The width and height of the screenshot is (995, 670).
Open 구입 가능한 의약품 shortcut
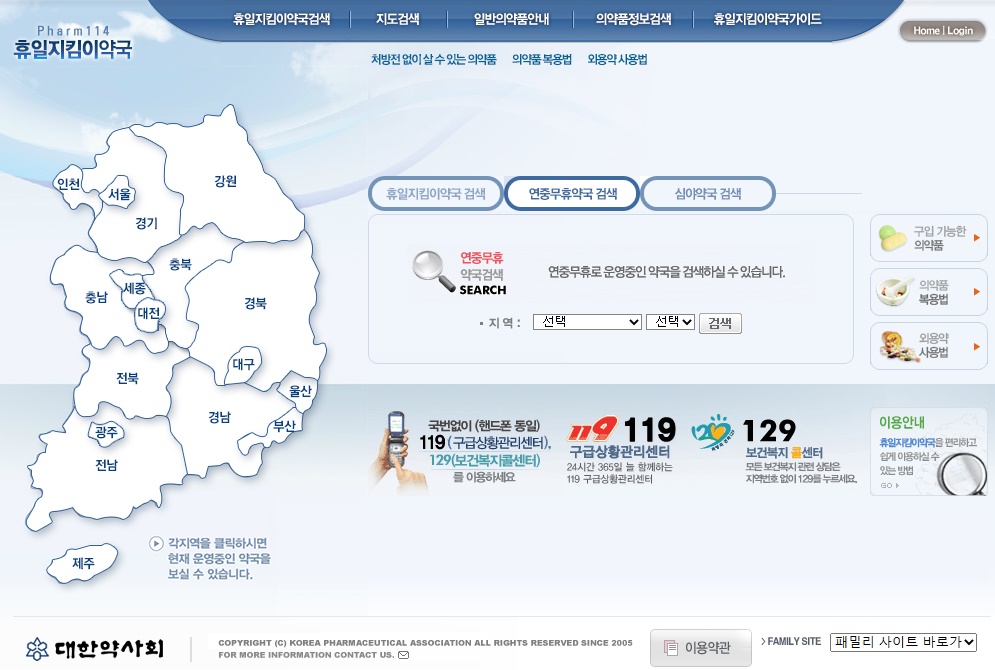point(928,238)
